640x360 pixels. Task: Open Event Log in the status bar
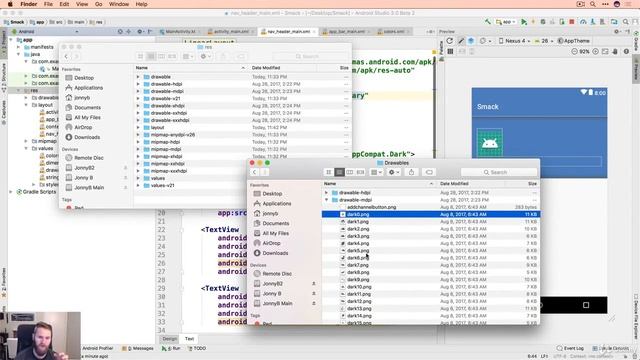pyautogui.click(x=571, y=348)
